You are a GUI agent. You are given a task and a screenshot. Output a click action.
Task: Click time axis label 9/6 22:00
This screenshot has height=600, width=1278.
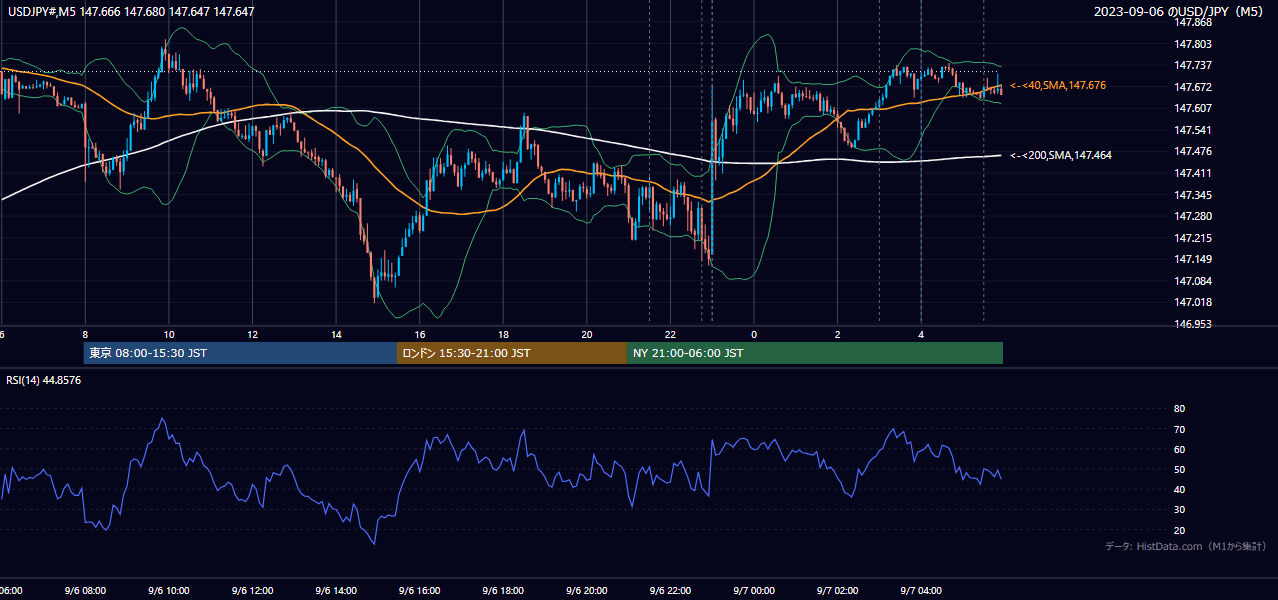tap(670, 591)
